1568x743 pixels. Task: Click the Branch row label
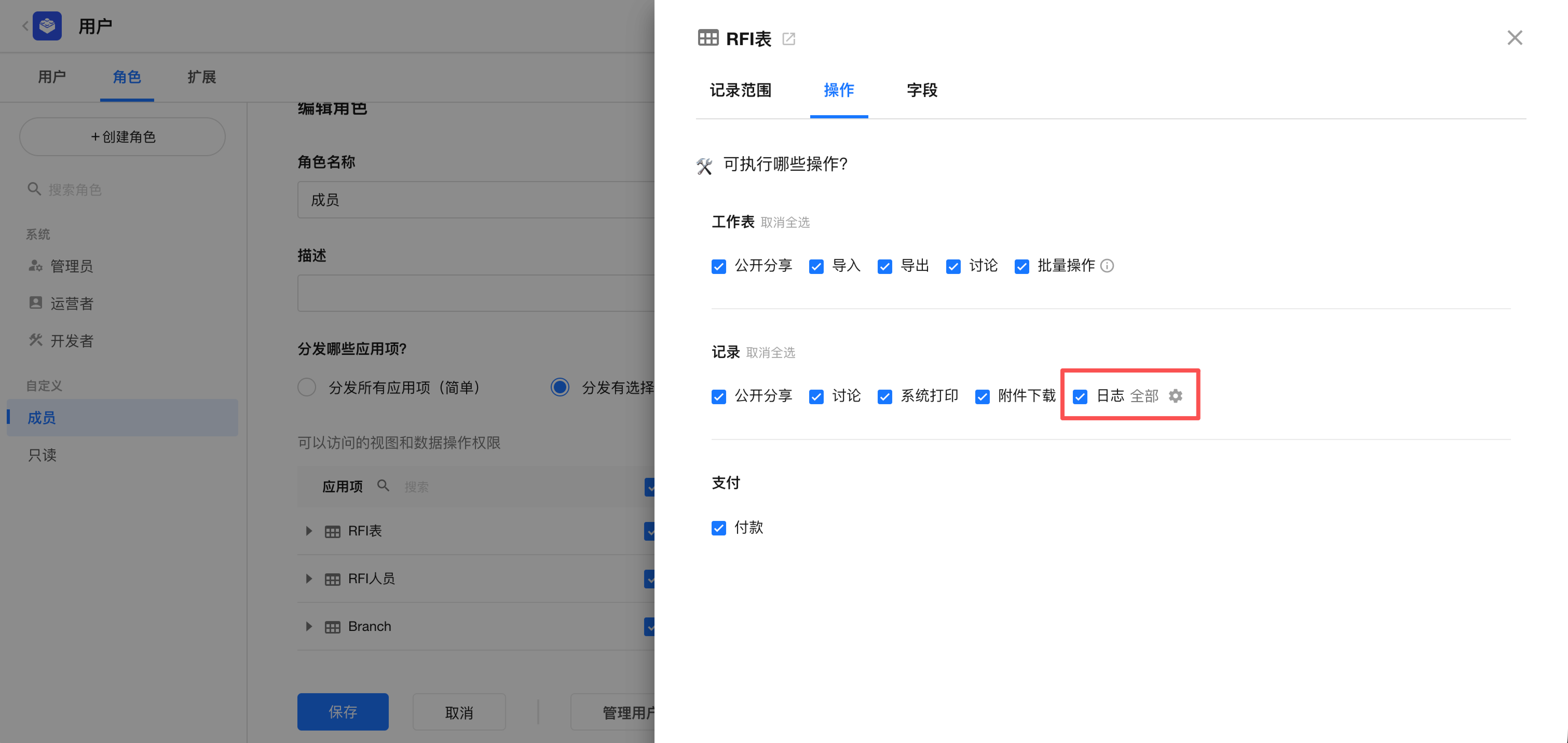coord(370,626)
